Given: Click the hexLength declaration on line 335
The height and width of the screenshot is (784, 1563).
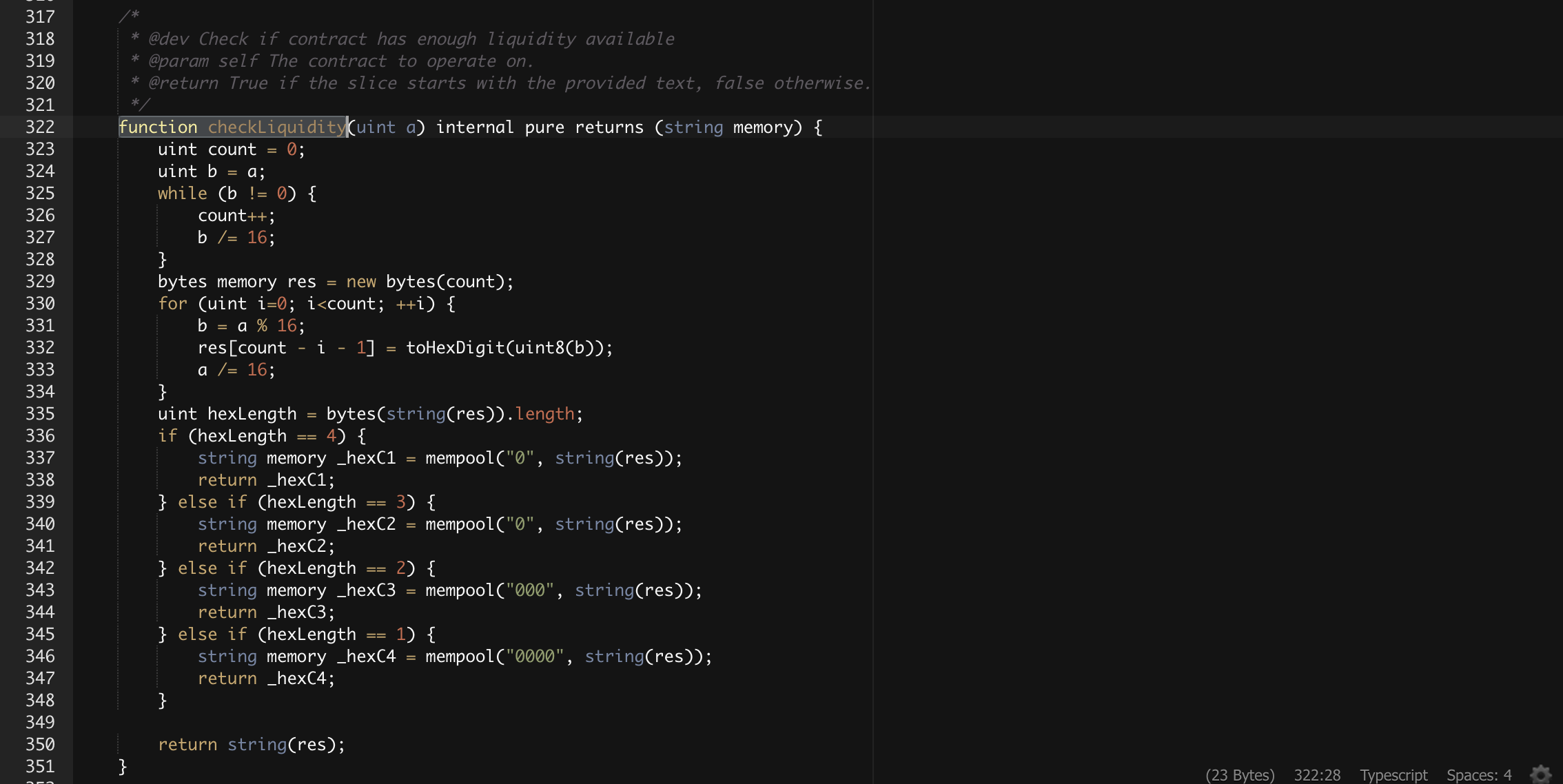Looking at the screenshot, I should tap(252, 414).
